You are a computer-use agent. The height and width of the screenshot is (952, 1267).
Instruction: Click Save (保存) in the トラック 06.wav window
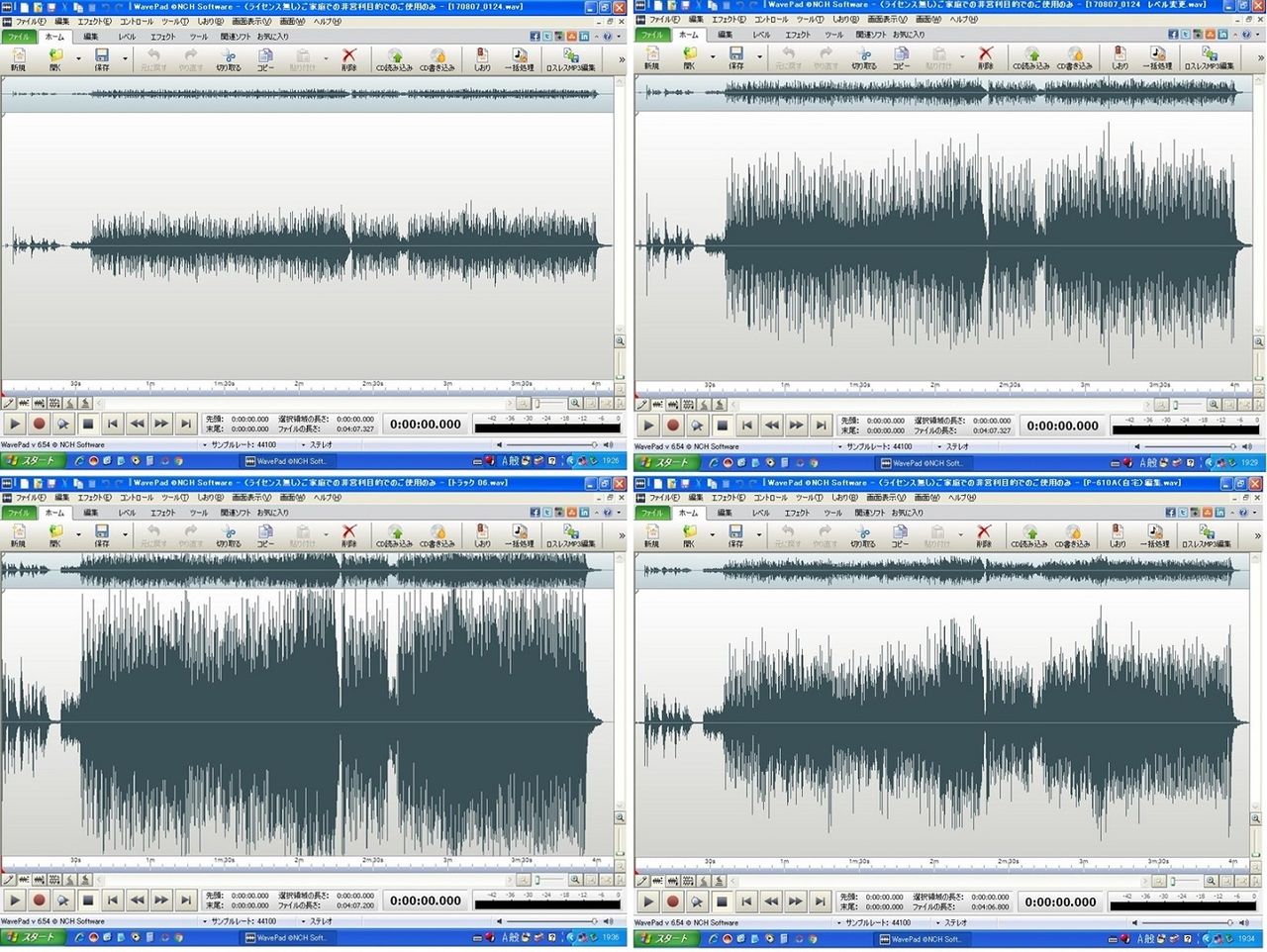pos(102,536)
